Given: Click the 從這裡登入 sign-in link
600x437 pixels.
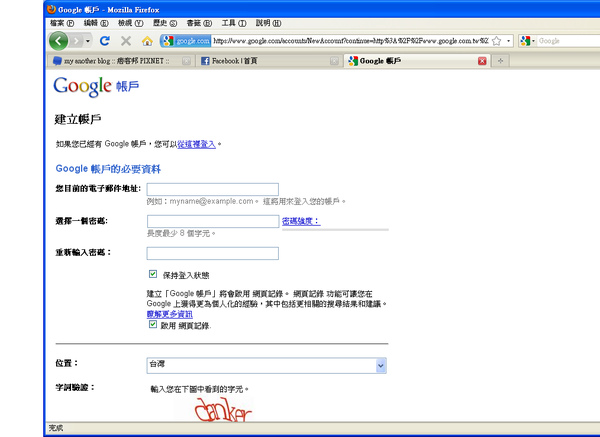Looking at the screenshot, I should 196,144.
